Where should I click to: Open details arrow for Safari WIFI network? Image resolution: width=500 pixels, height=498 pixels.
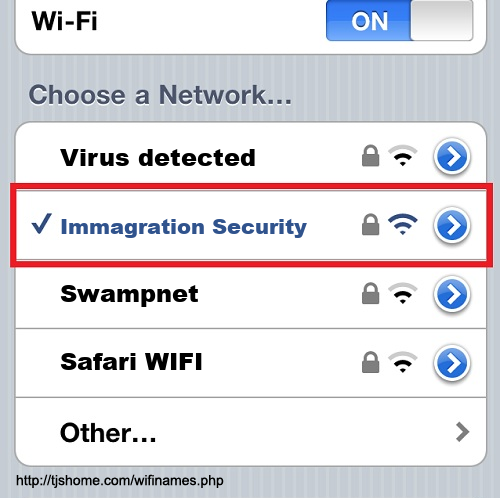coord(452,363)
